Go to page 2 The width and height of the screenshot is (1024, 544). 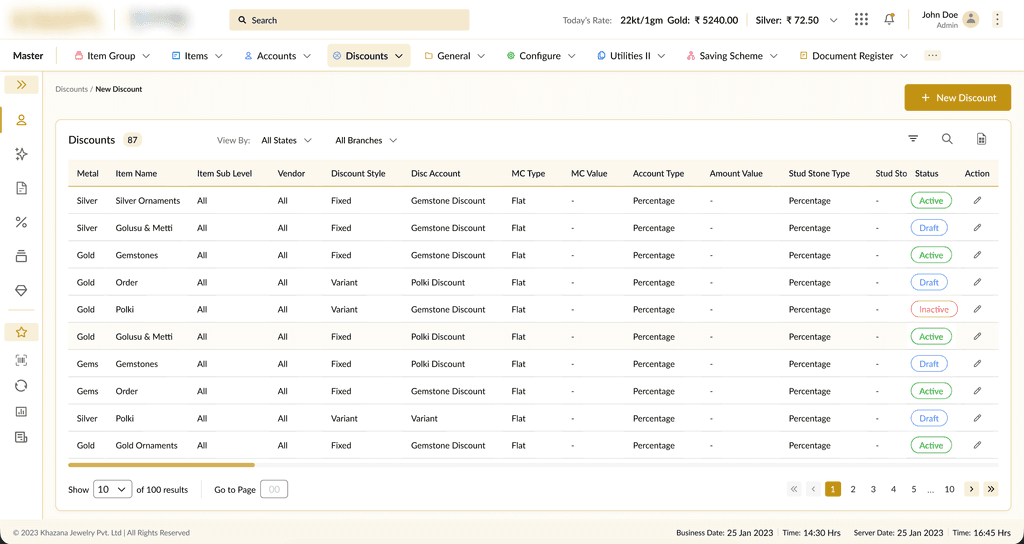[x=853, y=489]
